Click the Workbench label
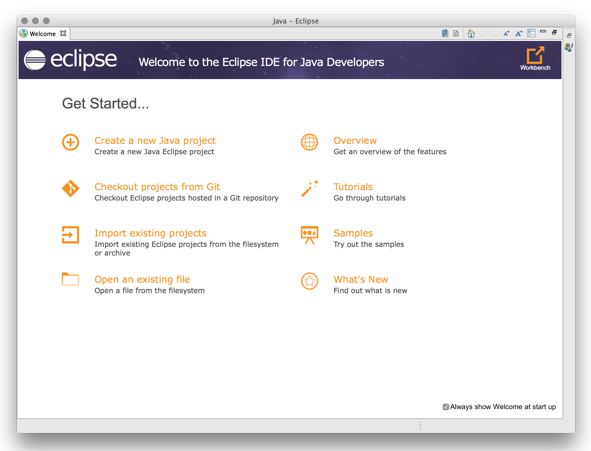591x451 pixels. 535,68
